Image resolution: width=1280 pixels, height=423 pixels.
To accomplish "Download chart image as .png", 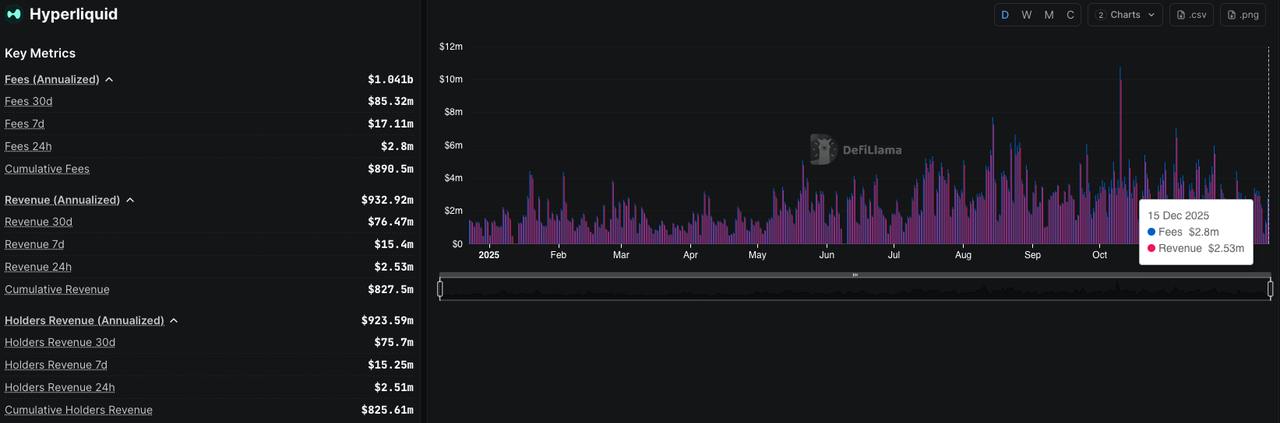I will tap(1243, 15).
